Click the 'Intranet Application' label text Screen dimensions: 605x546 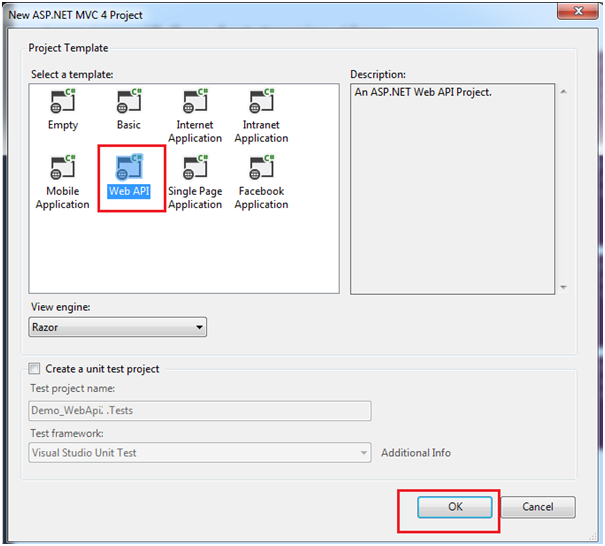click(x=261, y=131)
